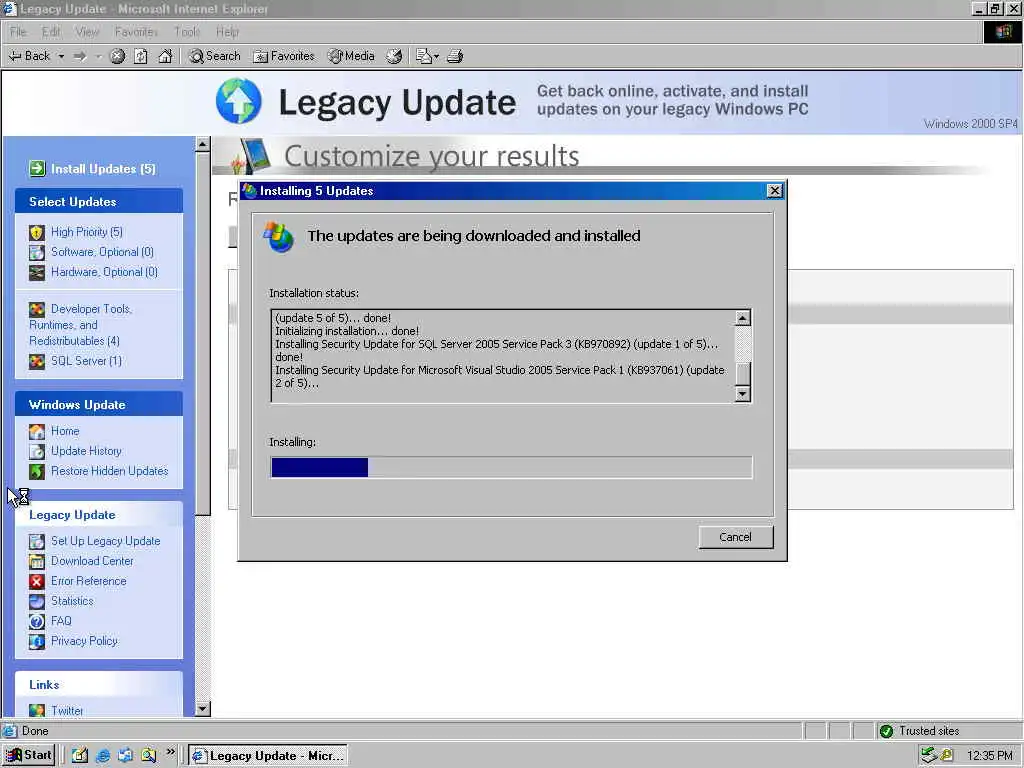Click the FAQ question mark icon
This screenshot has height=768, width=1024.
(x=37, y=621)
